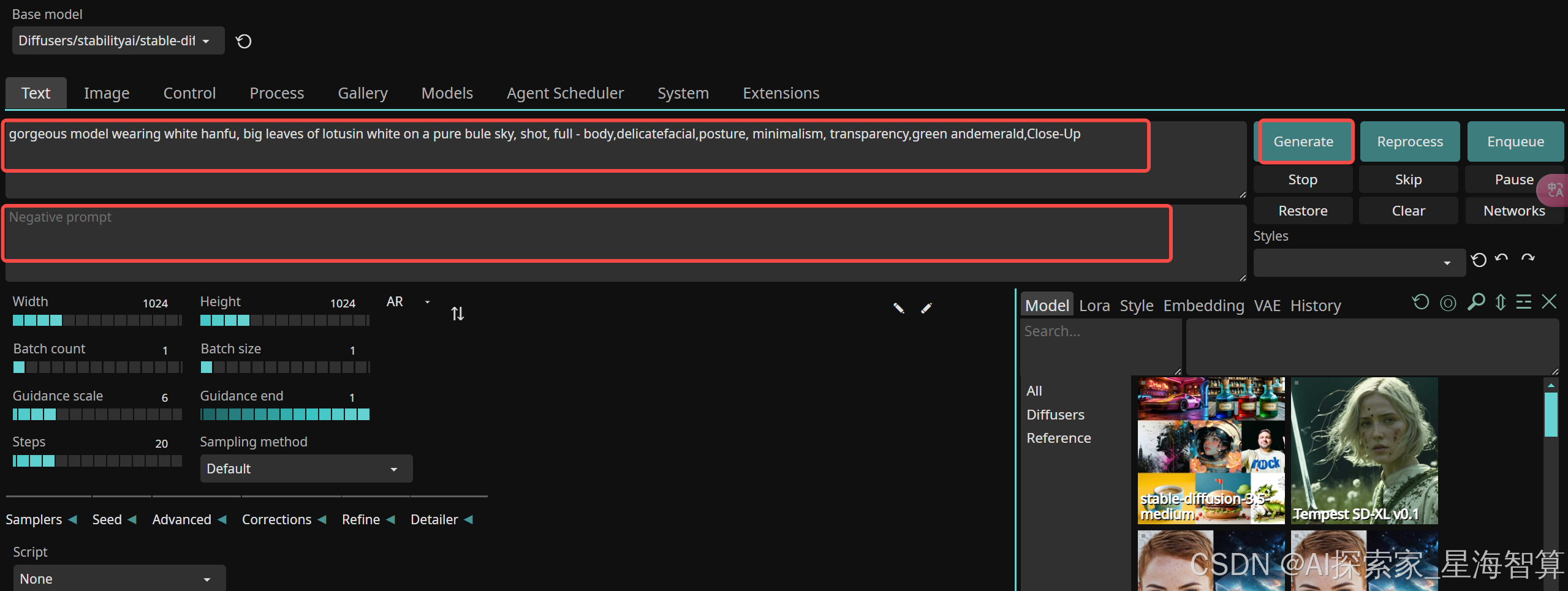Click the Skip button
Viewport: 1568px width, 591px height.
tap(1408, 179)
